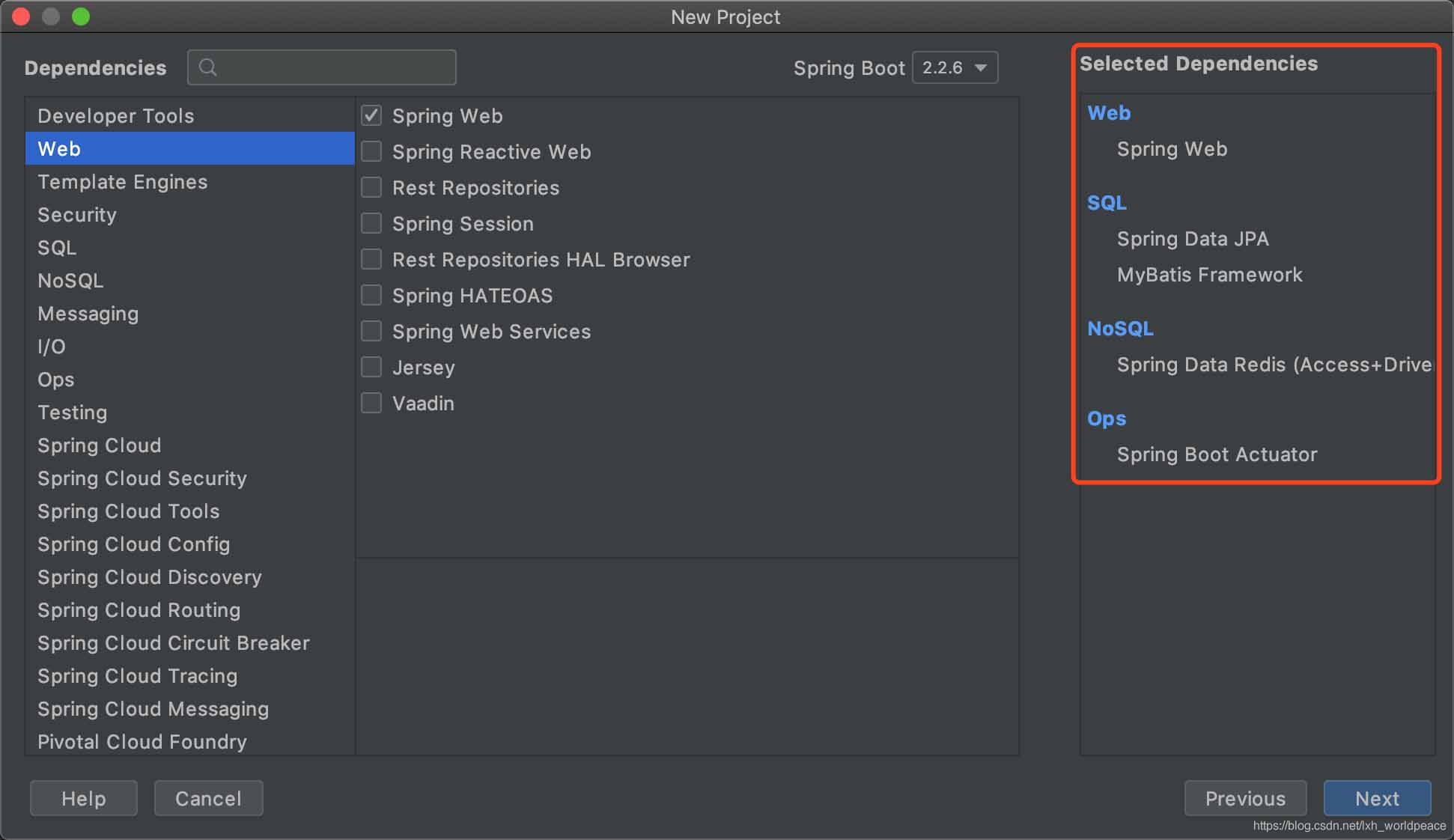The width and height of the screenshot is (1454, 840).
Task: Click the Cancel button to dismiss
Action: click(x=207, y=798)
